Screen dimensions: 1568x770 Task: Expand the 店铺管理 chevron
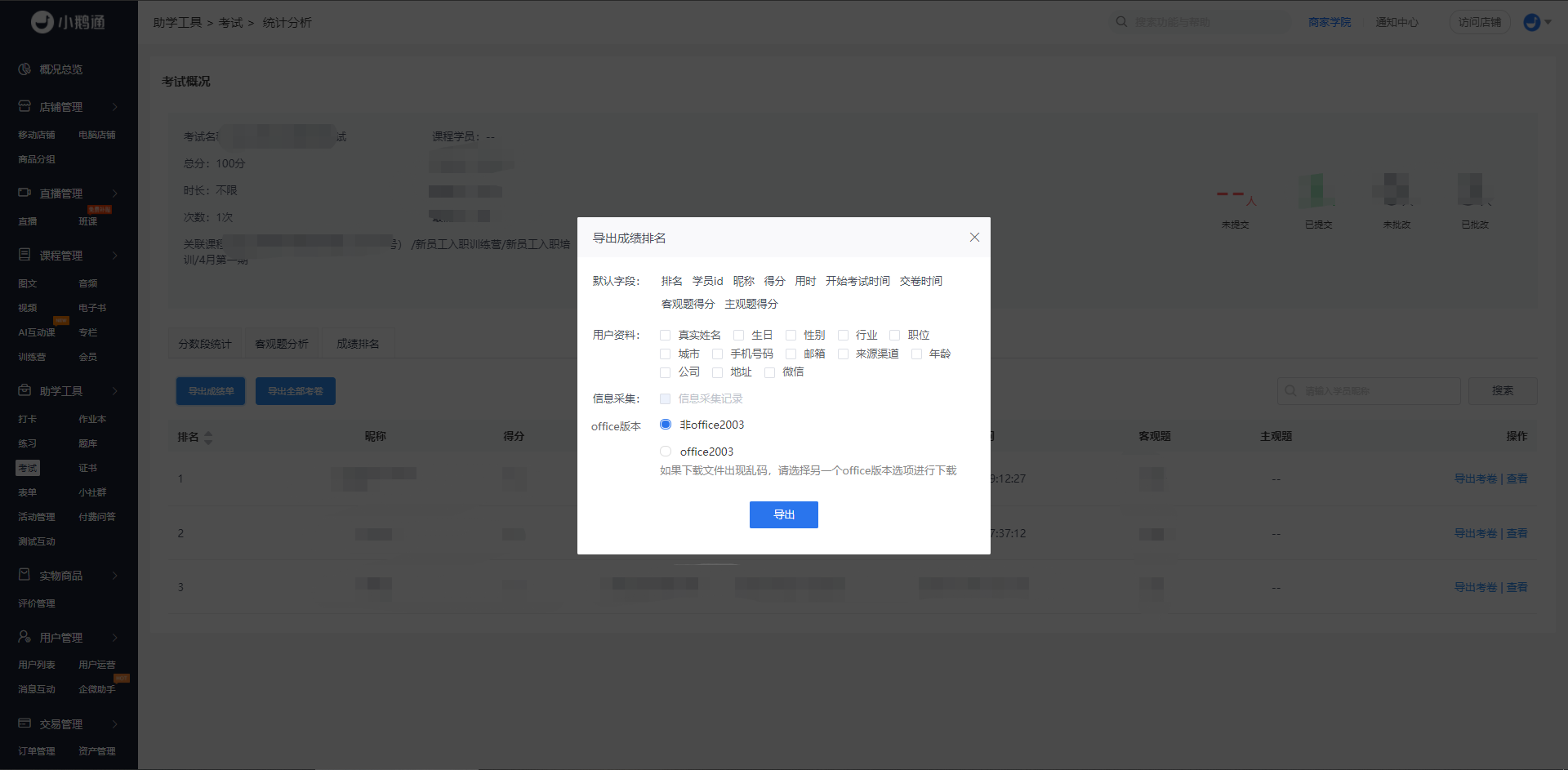pos(114,107)
